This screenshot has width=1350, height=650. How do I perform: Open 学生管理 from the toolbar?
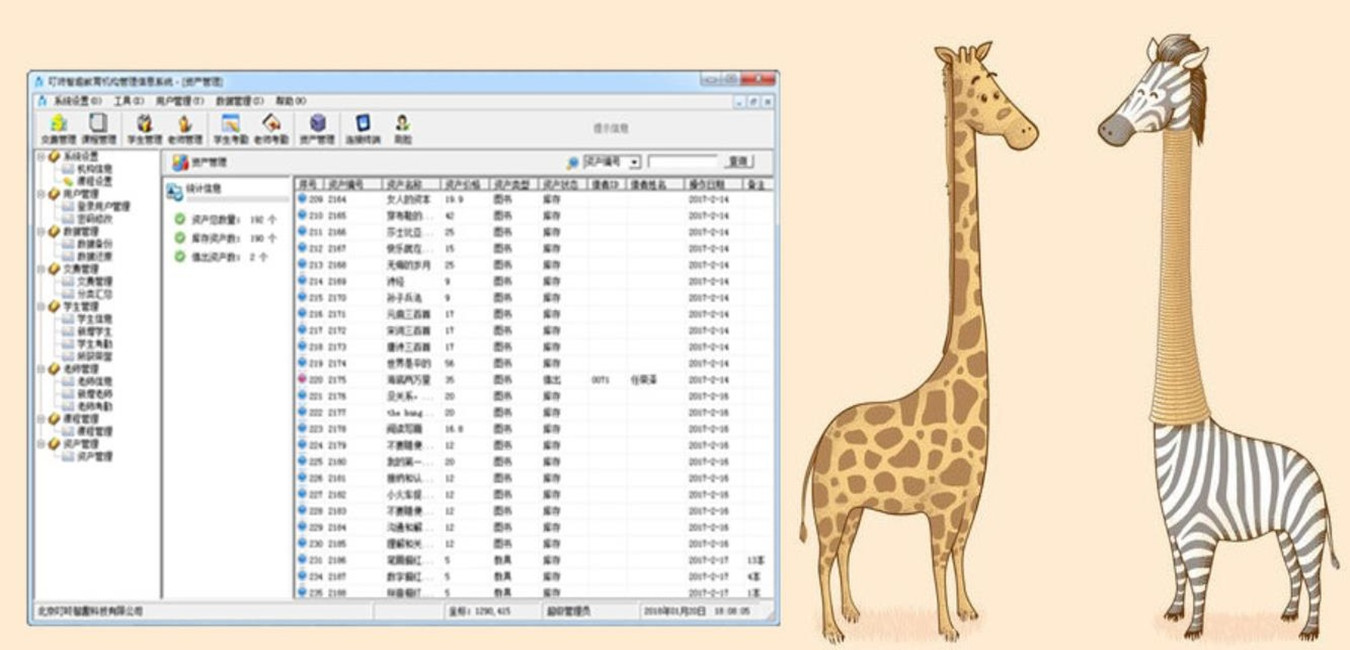[x=144, y=129]
